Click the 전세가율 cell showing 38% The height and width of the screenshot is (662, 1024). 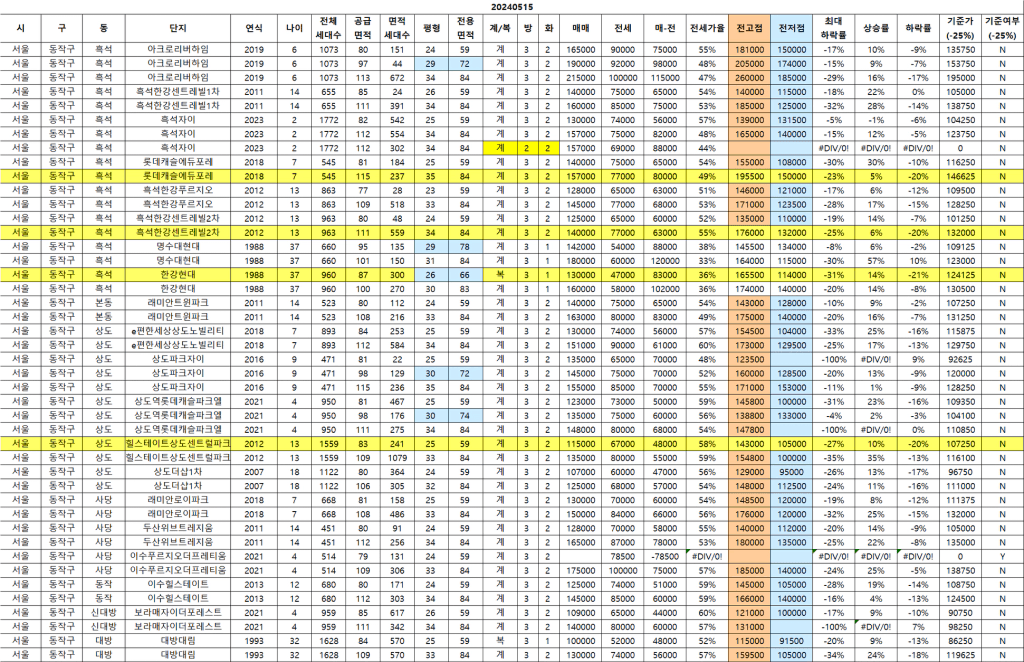pyautogui.click(x=707, y=247)
